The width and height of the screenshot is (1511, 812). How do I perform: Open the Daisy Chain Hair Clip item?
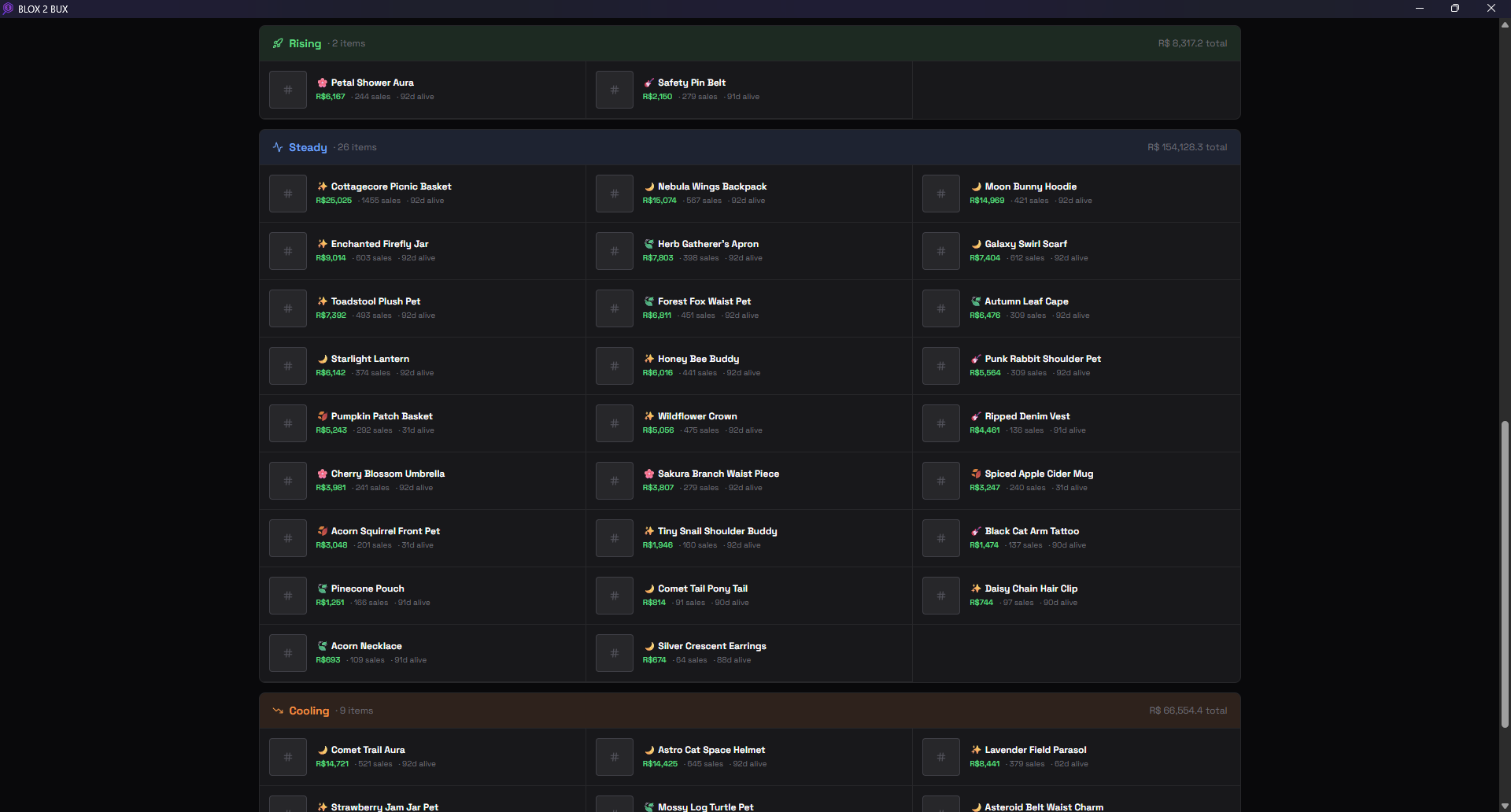[1077, 596]
